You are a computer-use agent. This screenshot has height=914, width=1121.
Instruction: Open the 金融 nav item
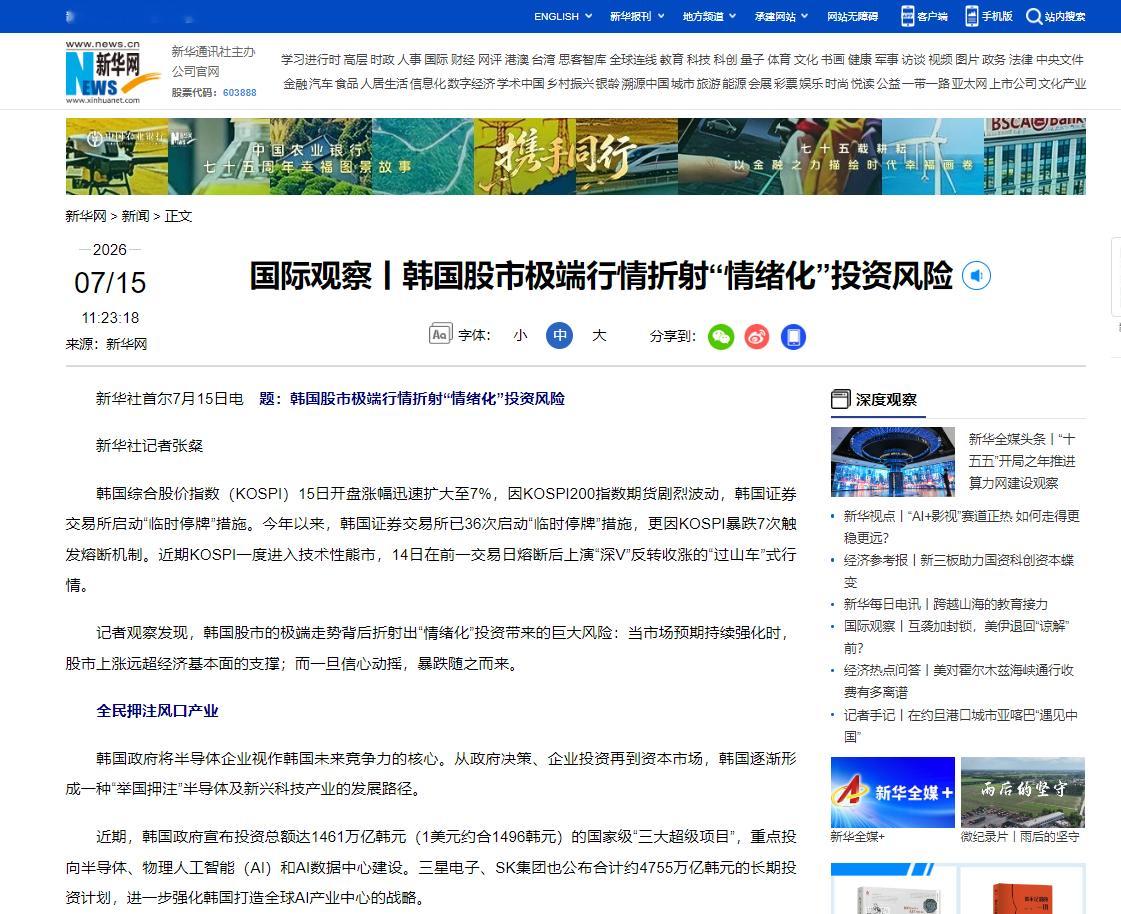click(295, 84)
